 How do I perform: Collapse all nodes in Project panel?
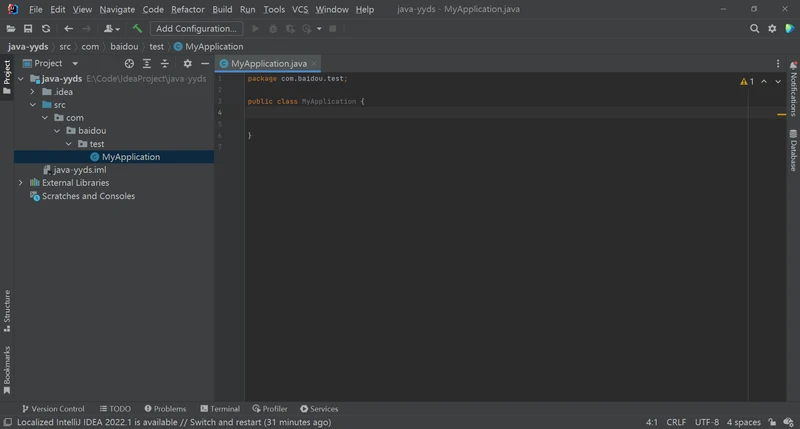coord(165,63)
